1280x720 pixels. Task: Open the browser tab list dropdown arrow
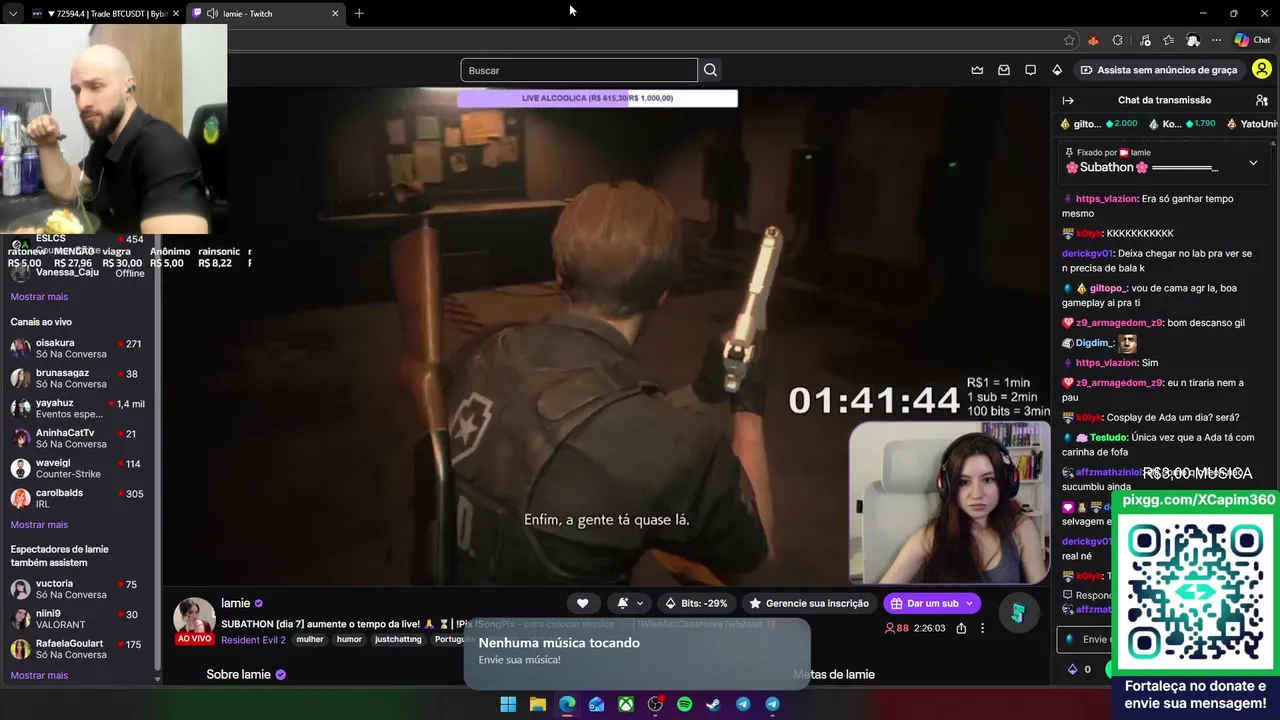tap(12, 13)
